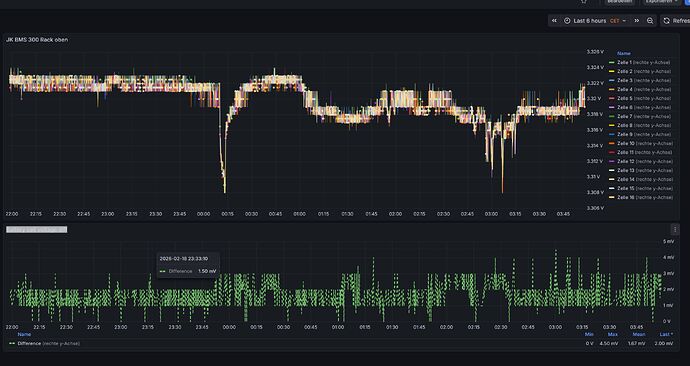This screenshot has width=690, height=366.
Task: Click the Last value 2.00 mV
Action: tap(664, 344)
